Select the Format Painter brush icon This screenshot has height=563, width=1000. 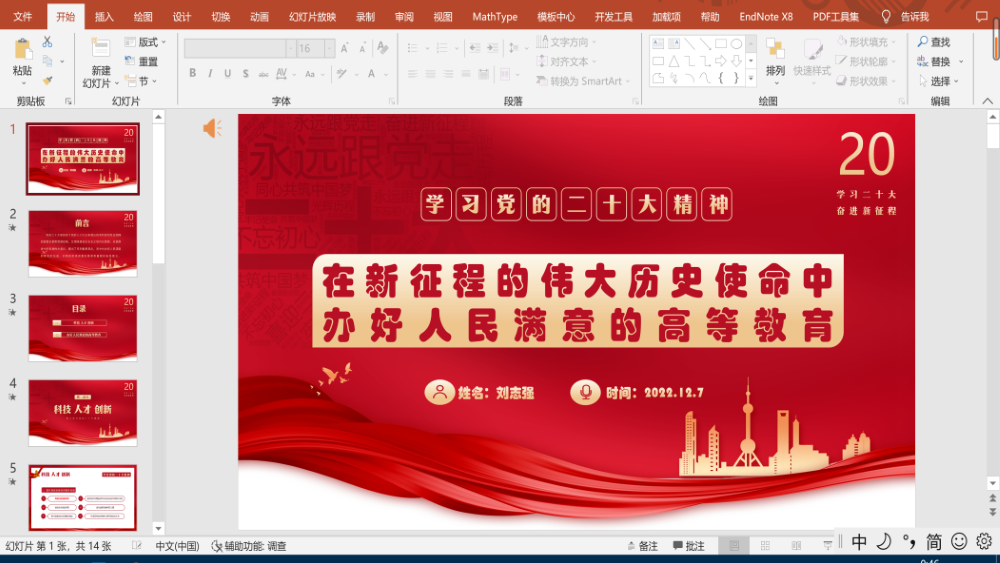47,80
